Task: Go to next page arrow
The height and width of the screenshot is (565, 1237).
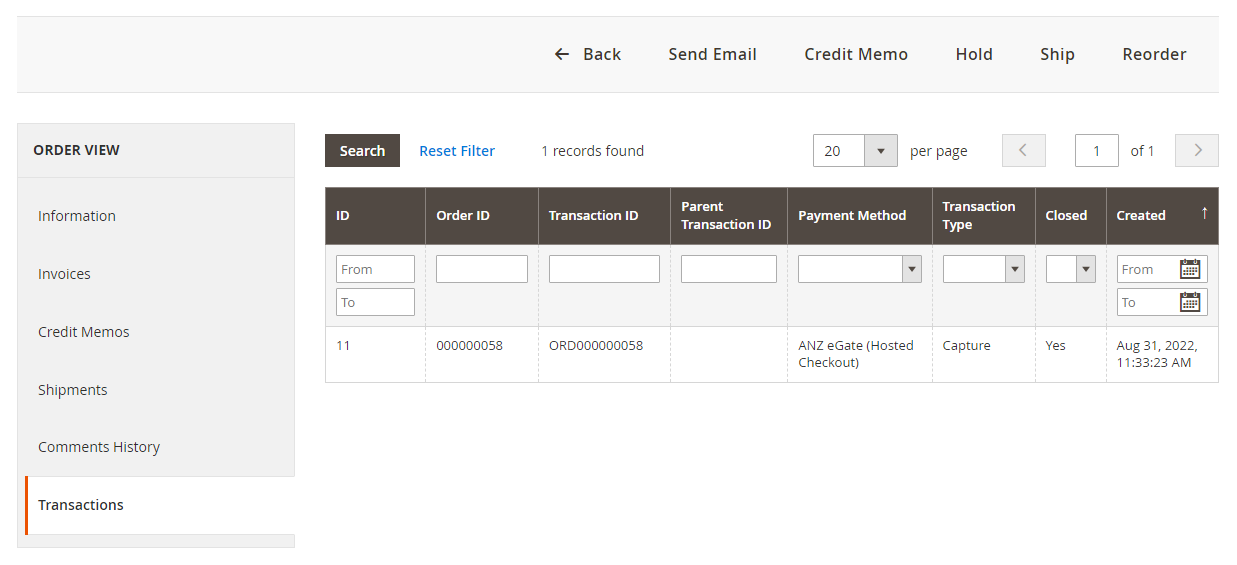Action: click(1197, 151)
